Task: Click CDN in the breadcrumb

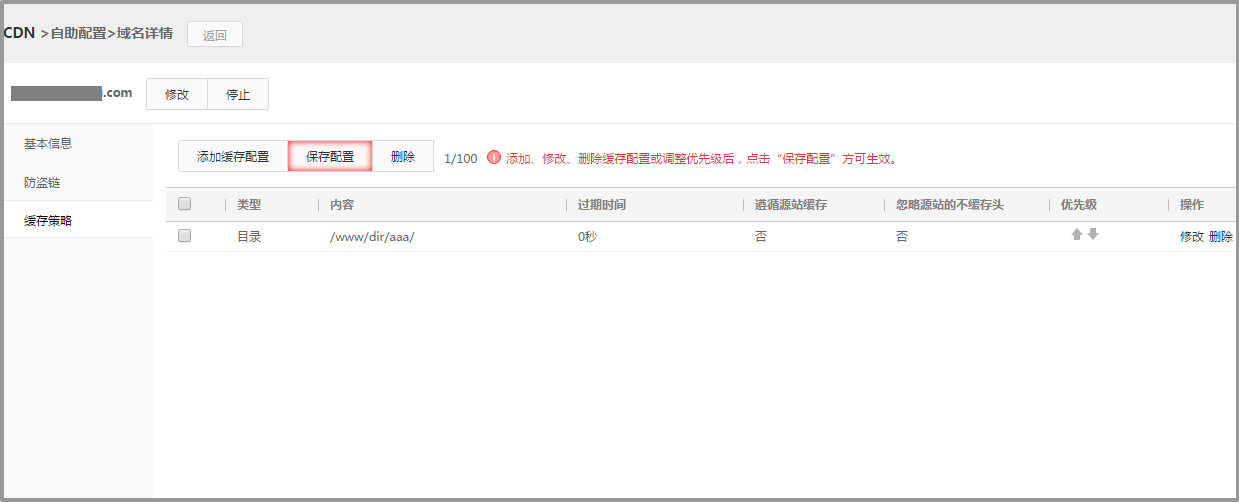Action: coord(19,33)
